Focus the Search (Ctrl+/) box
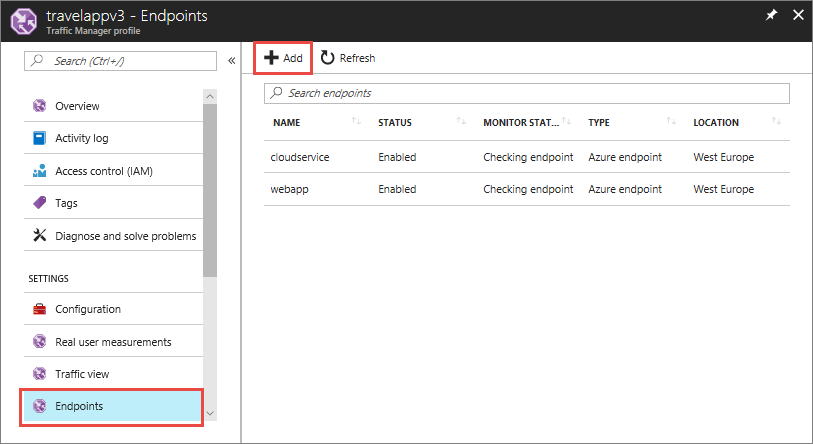This screenshot has height=444, width=813. (120, 61)
